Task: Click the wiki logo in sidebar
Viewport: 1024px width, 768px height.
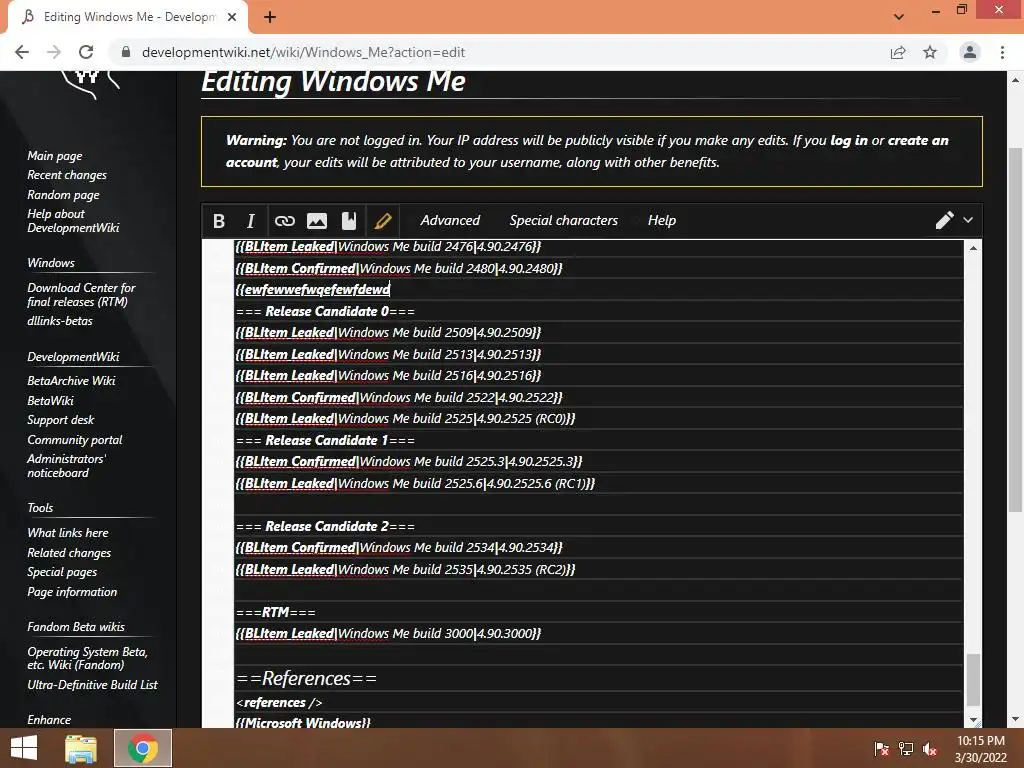Action: [x=89, y=84]
